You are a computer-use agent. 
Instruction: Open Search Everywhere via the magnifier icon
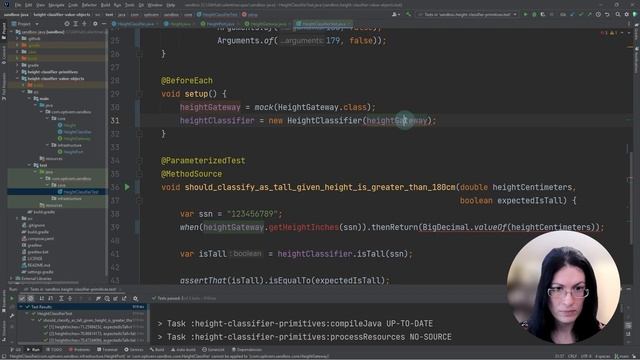click(618, 14)
